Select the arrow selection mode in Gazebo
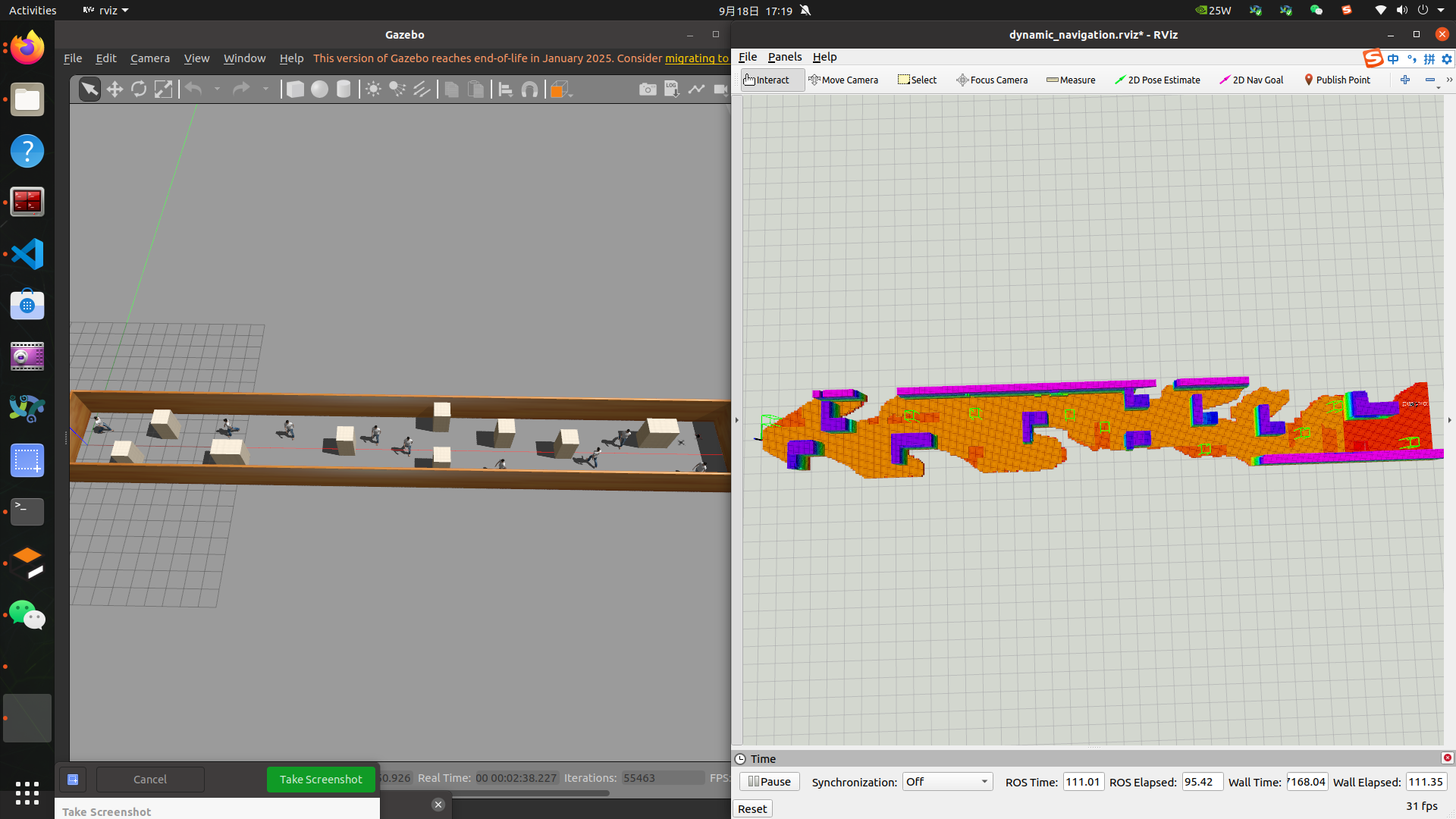The height and width of the screenshot is (819, 1456). coord(89,89)
